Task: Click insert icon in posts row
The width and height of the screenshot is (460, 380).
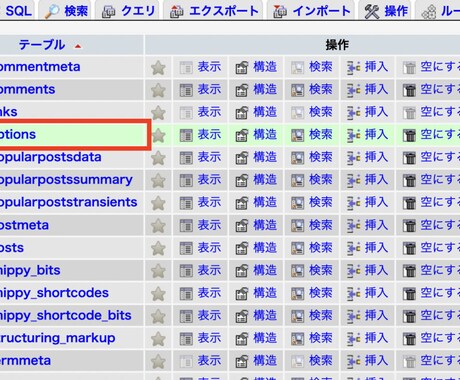Action: (353, 248)
